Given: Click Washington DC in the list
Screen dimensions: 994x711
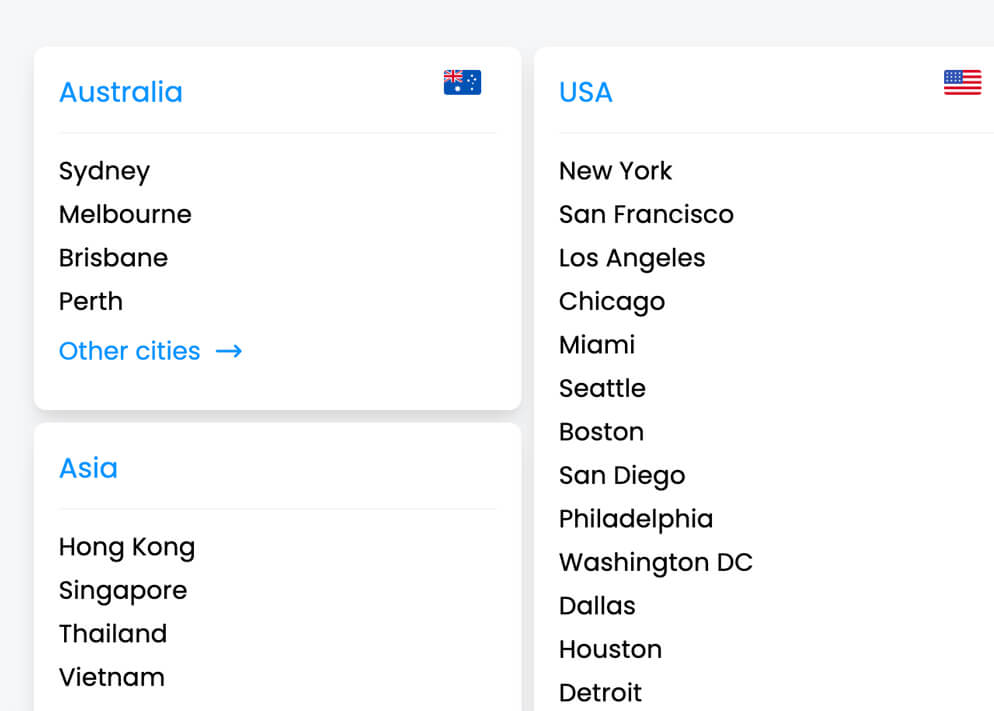Looking at the screenshot, I should [x=655, y=562].
